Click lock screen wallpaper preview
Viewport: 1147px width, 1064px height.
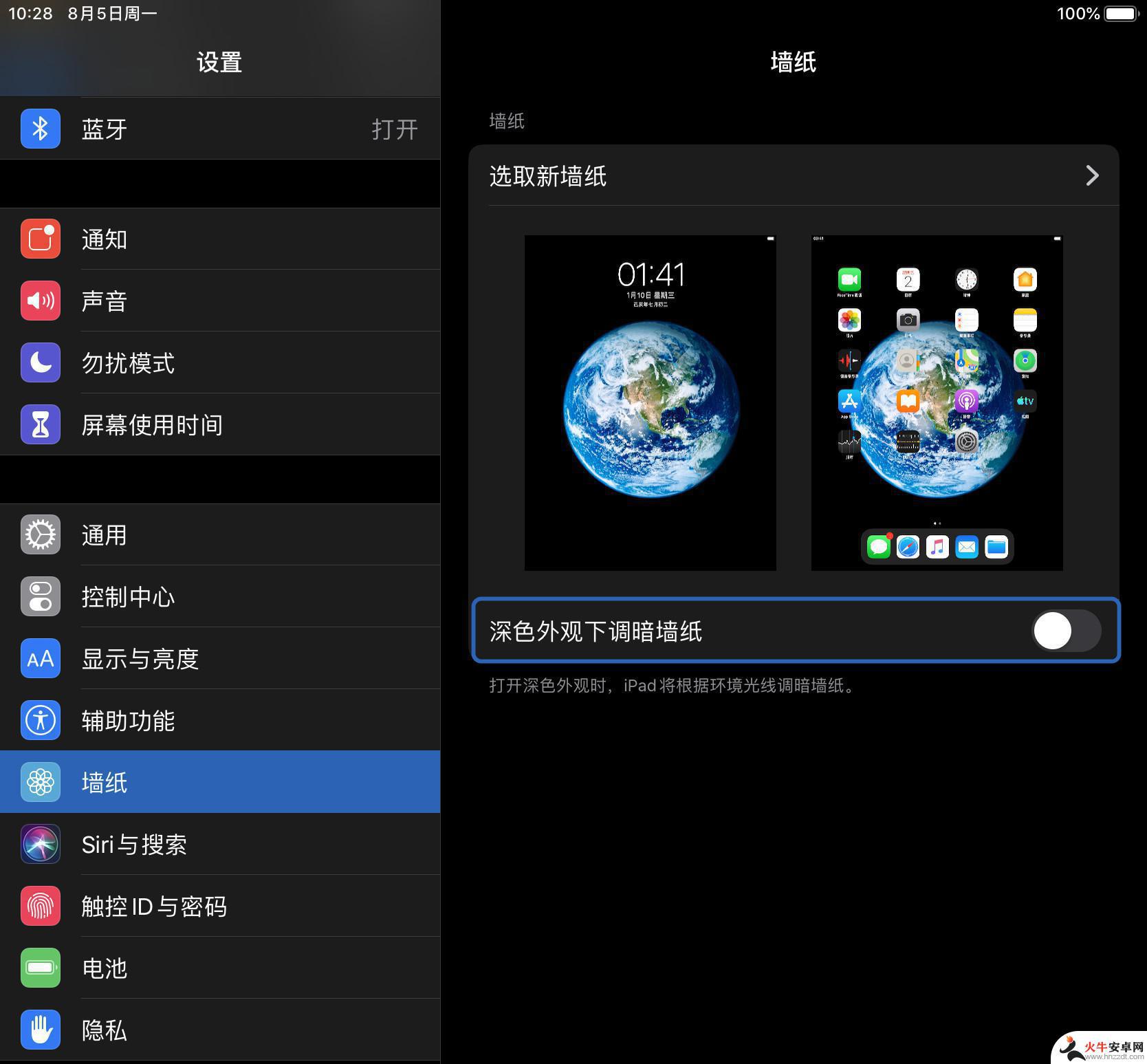pos(651,403)
